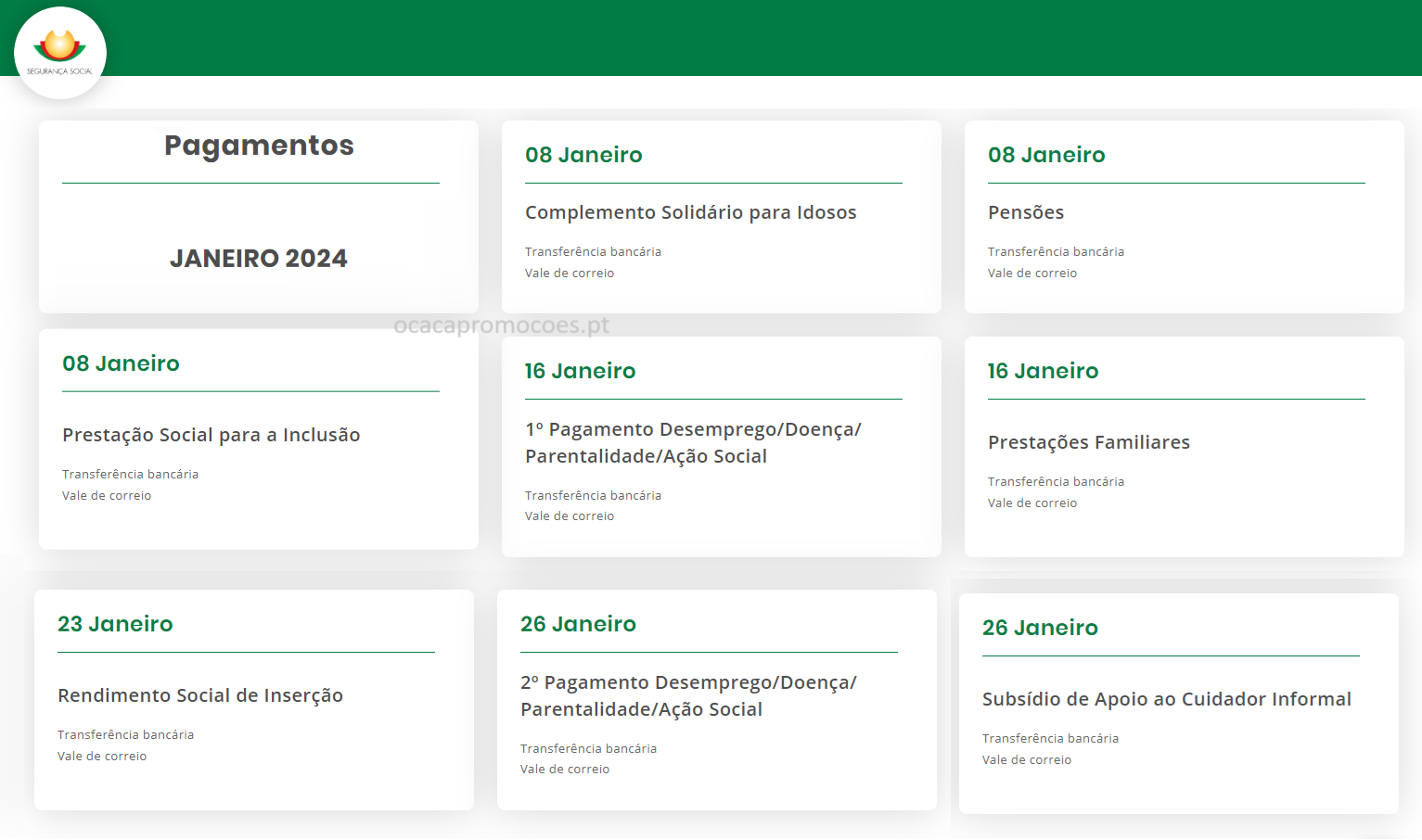Viewport: 1422px width, 840px height.
Task: Select Vale de correio under Prestação Social para a Inclusão
Action: (107, 495)
